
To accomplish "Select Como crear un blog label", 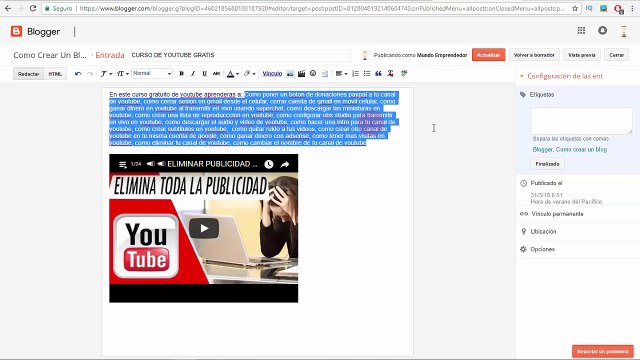I will (x=581, y=149).
